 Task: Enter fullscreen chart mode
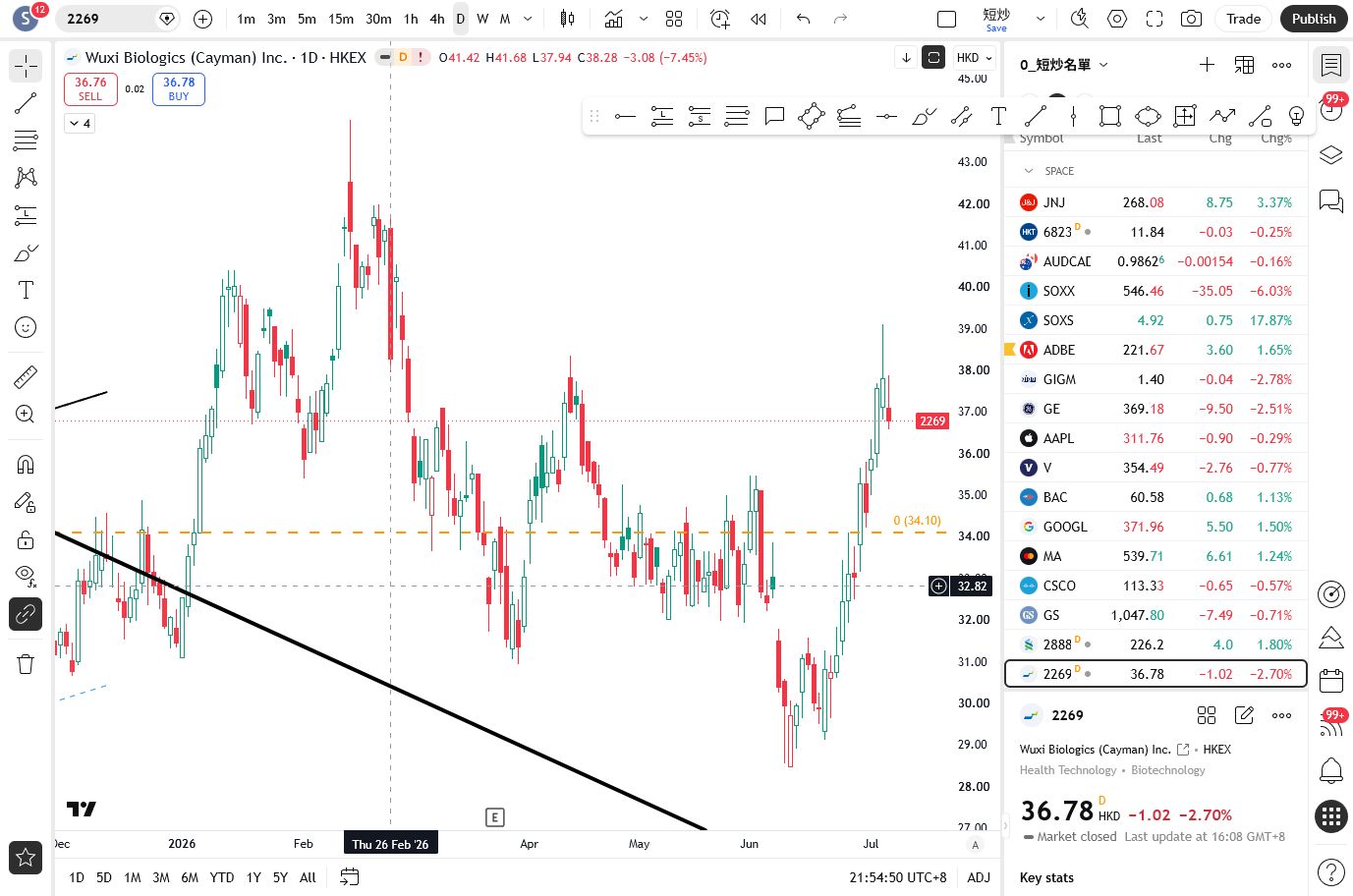1155,19
